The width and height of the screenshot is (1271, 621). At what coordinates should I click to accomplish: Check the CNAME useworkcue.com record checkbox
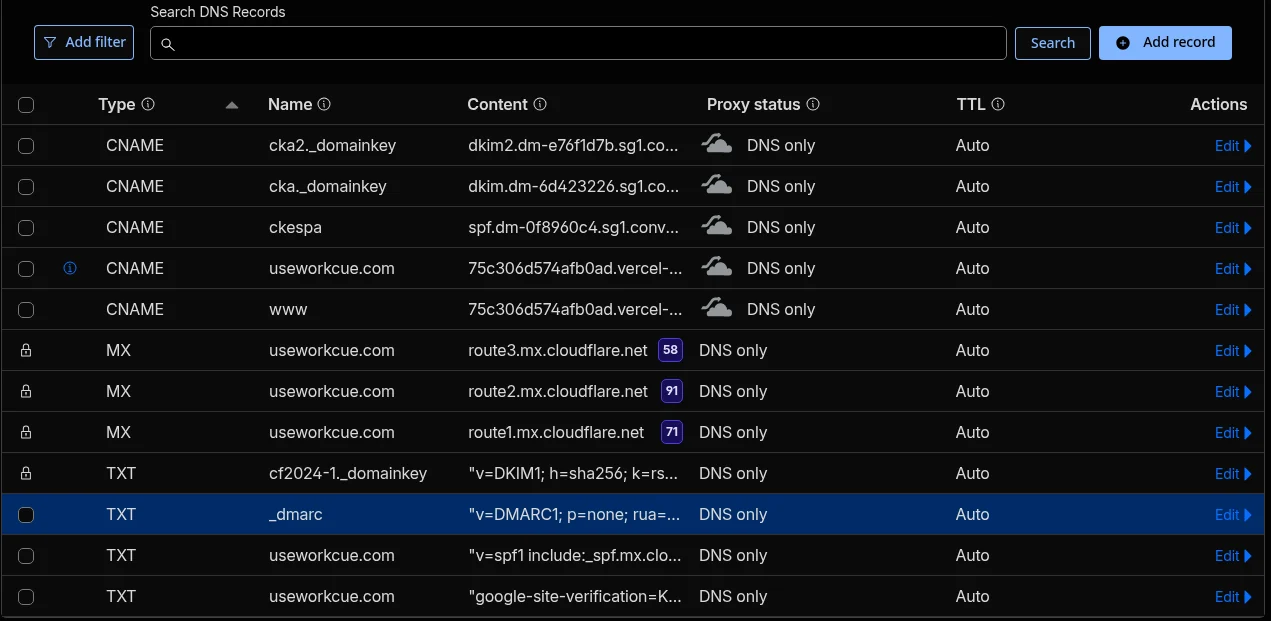pyautogui.click(x=26, y=269)
